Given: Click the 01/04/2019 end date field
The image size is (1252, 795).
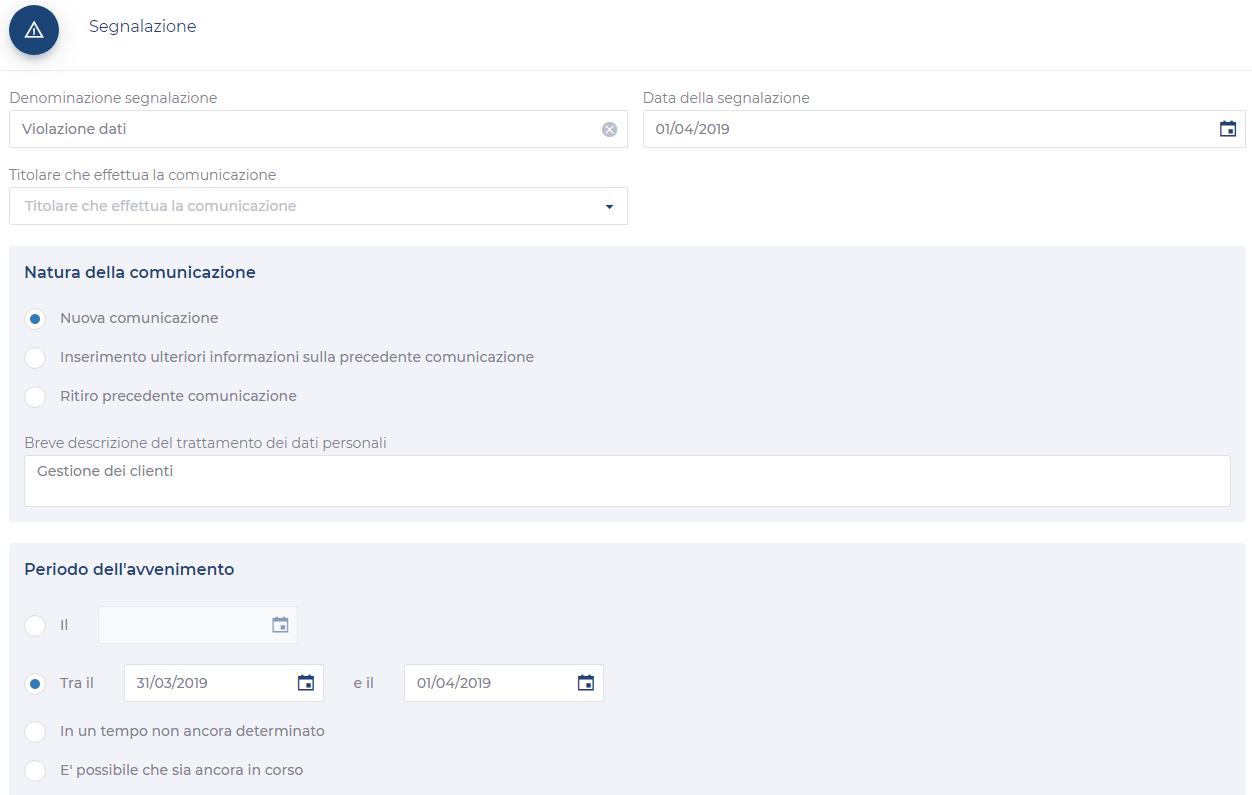Looking at the screenshot, I should 490,683.
